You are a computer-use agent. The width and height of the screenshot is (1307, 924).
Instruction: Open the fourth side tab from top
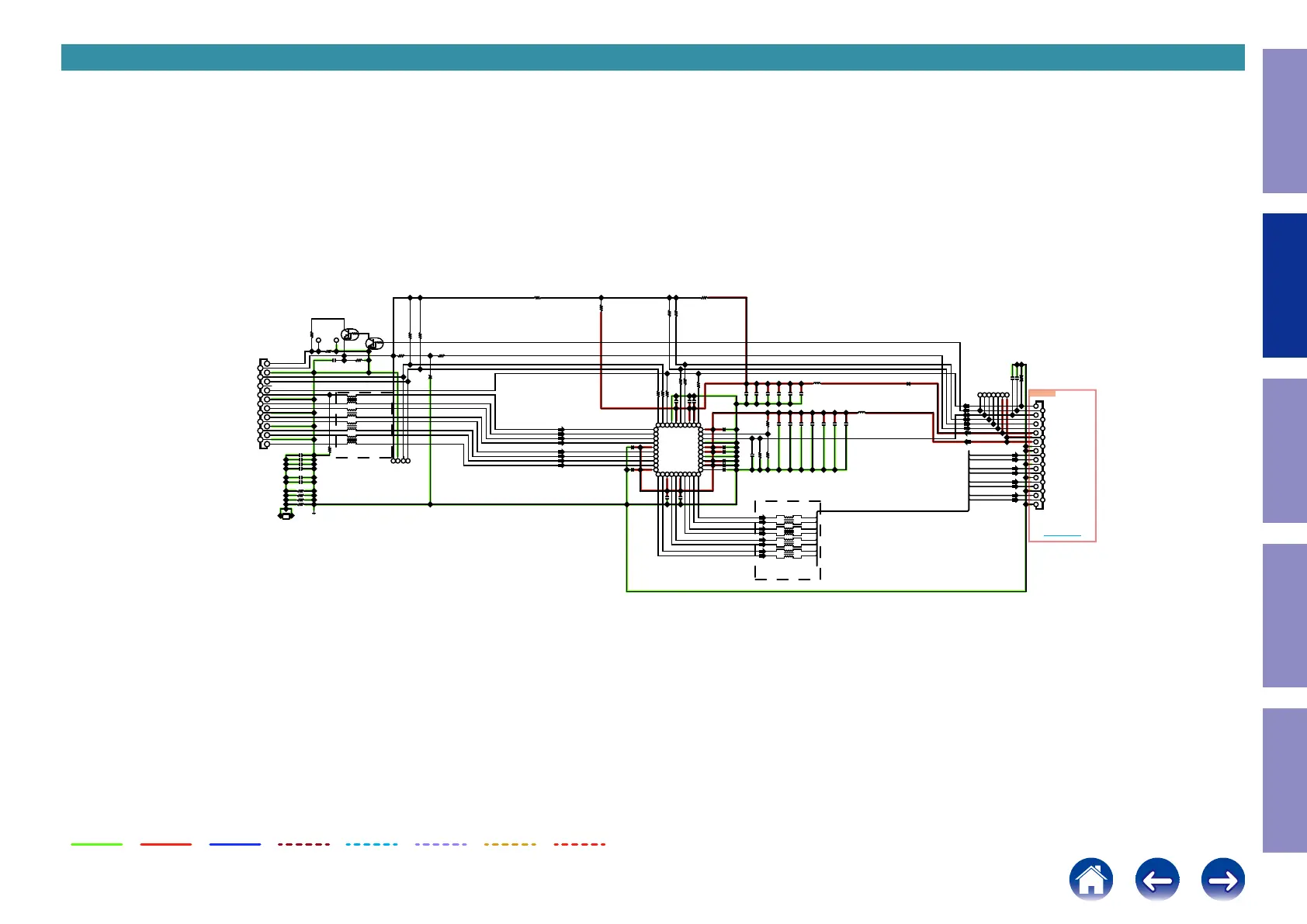click(1284, 616)
